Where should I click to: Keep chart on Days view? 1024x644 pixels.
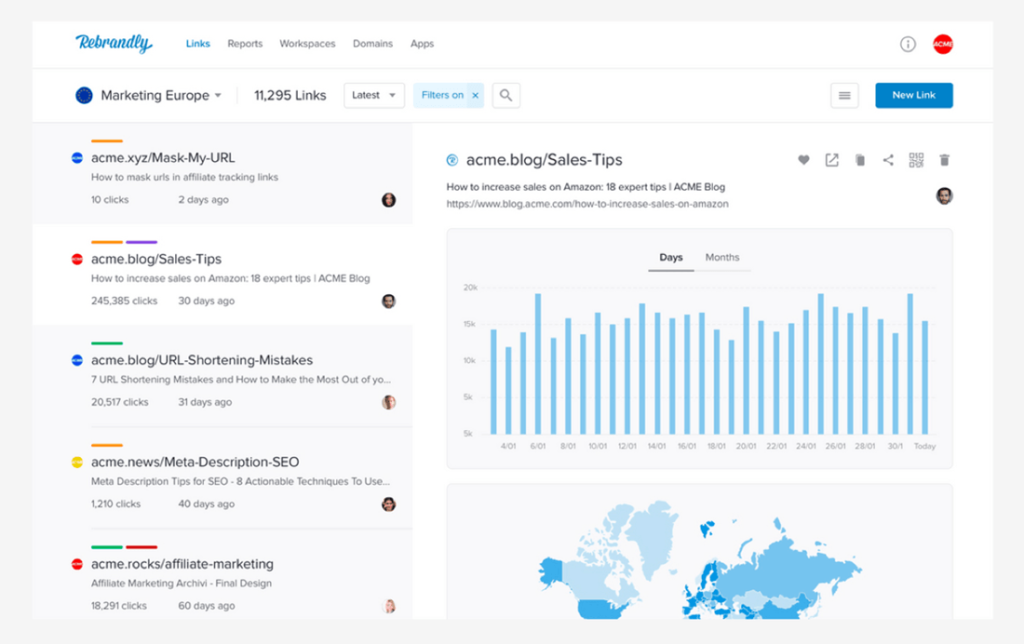pos(670,257)
